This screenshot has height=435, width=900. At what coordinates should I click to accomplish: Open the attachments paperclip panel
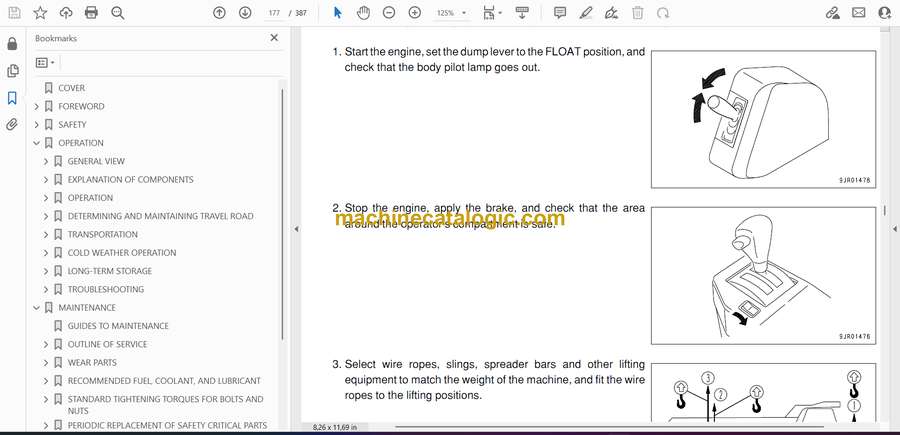point(12,125)
